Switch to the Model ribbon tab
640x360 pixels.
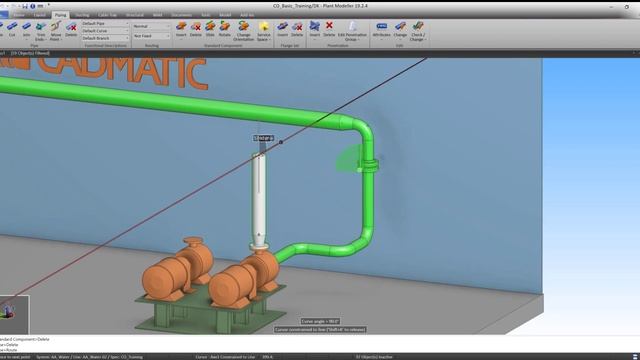click(225, 15)
